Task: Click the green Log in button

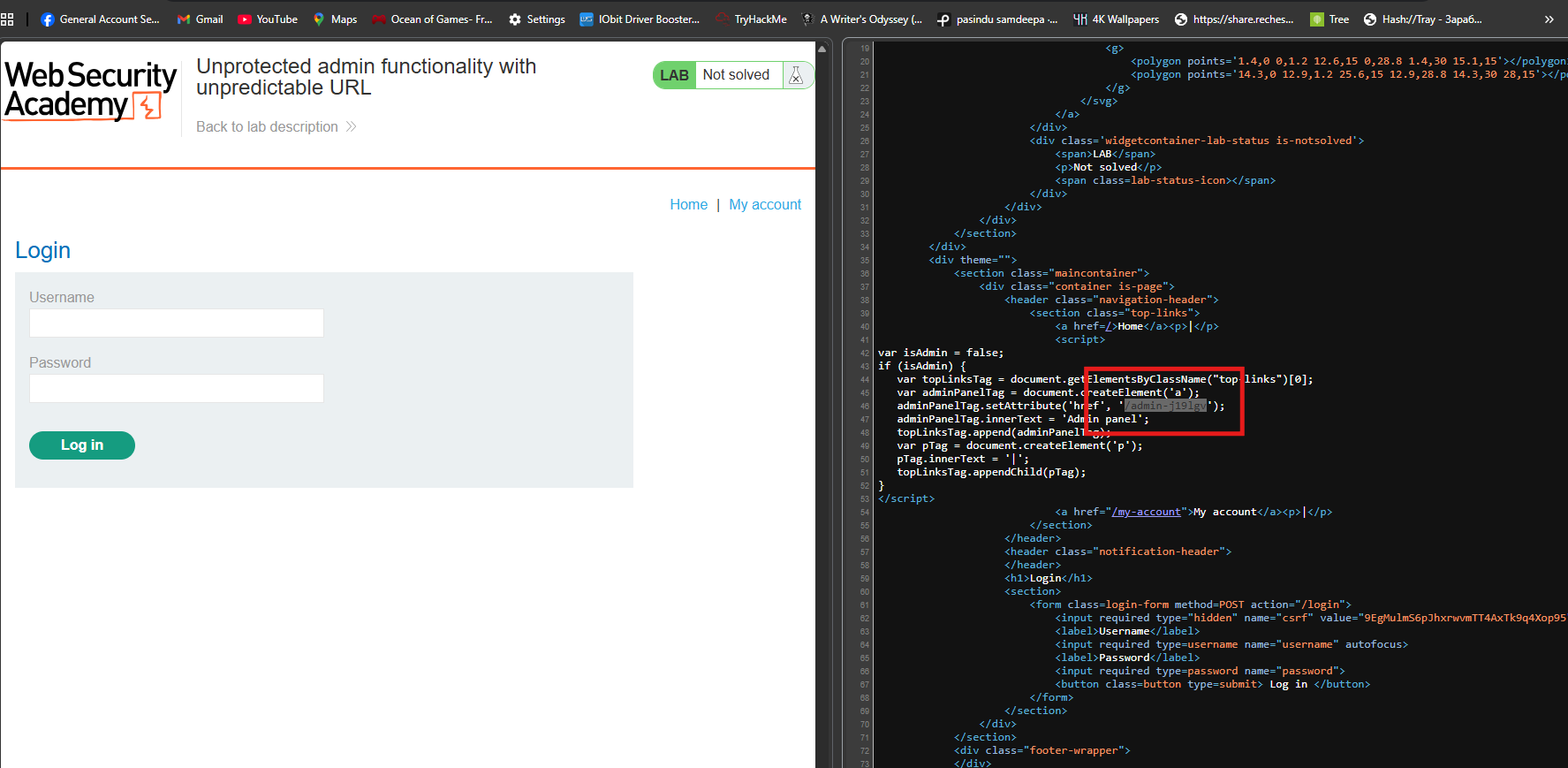Action: pos(82,445)
